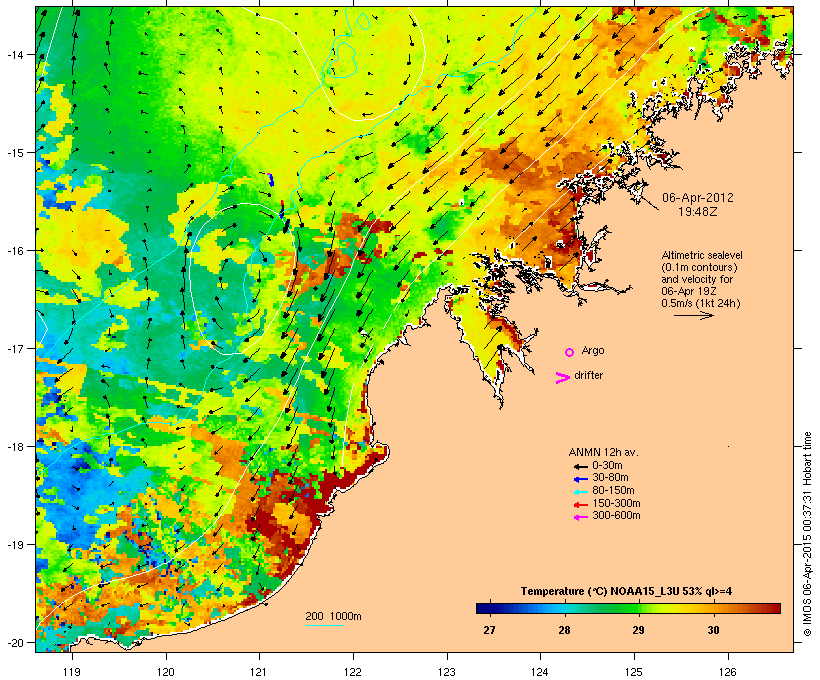Click the cyan 80-150m arrow in legend
The height and width of the screenshot is (680, 820).
click(580, 492)
